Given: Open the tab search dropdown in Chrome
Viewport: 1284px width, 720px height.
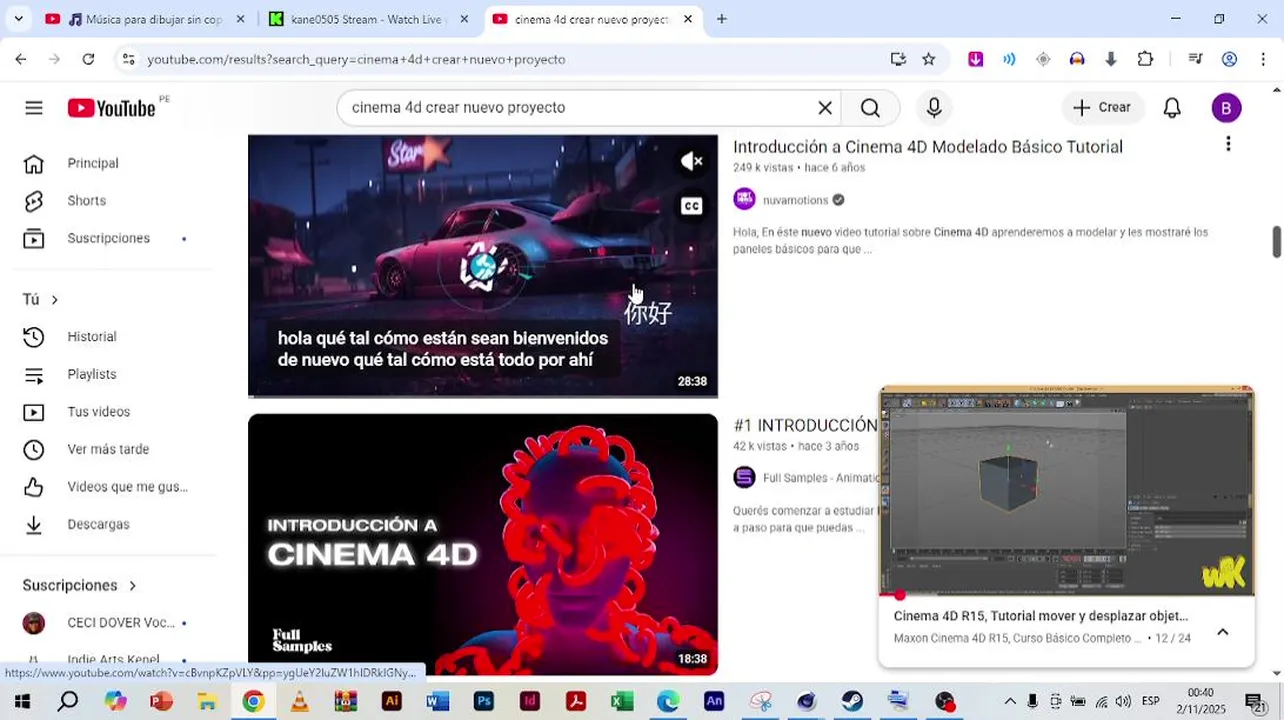Looking at the screenshot, I should (x=18, y=19).
